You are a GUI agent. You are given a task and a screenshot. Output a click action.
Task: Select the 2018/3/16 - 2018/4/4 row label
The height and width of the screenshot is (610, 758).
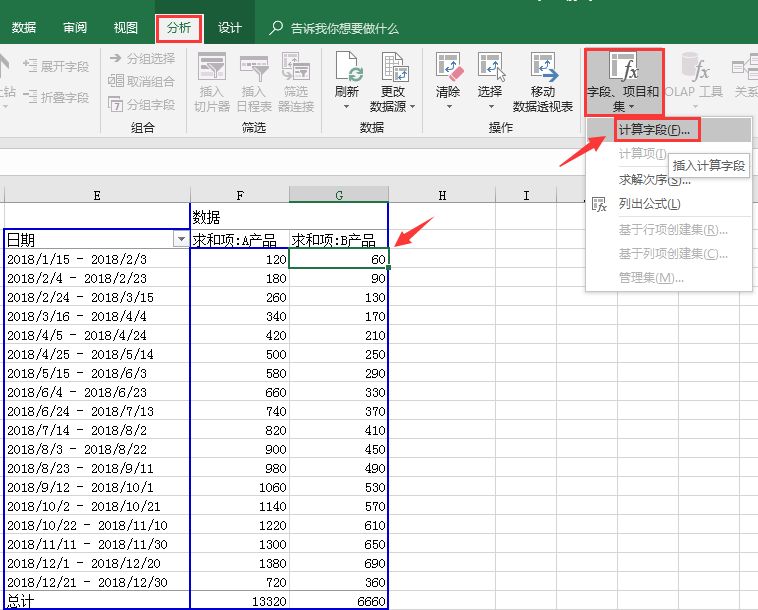coord(97,316)
